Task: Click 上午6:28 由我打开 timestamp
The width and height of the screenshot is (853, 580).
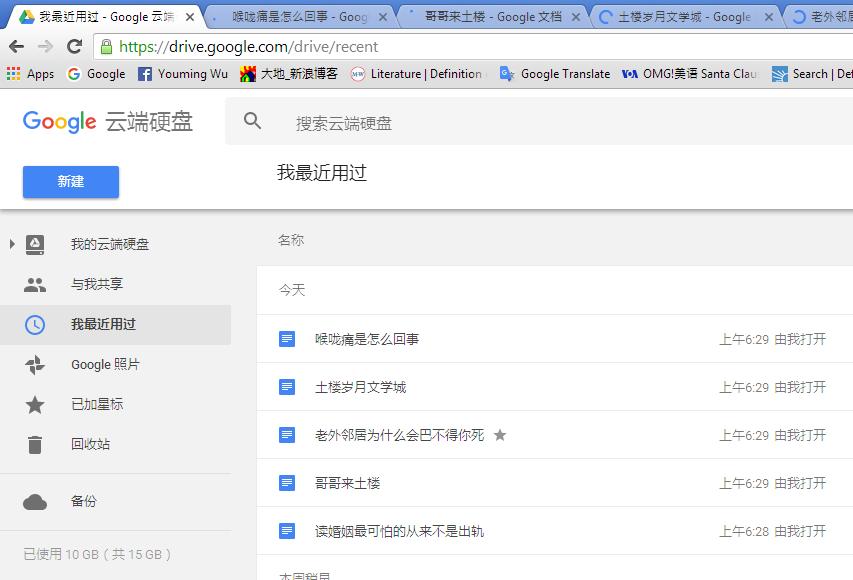Action: click(x=772, y=531)
